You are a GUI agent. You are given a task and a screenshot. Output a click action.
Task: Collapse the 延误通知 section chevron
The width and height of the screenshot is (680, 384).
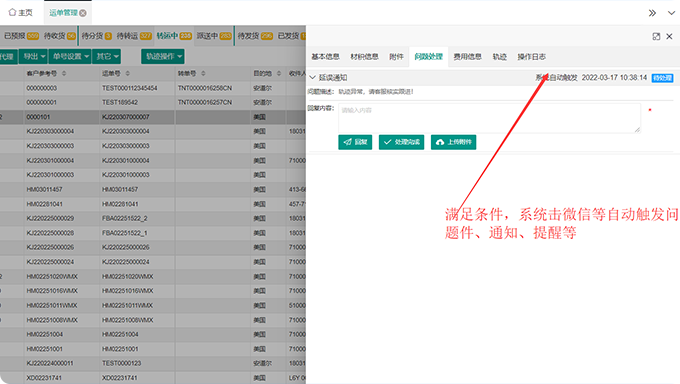tap(312, 78)
